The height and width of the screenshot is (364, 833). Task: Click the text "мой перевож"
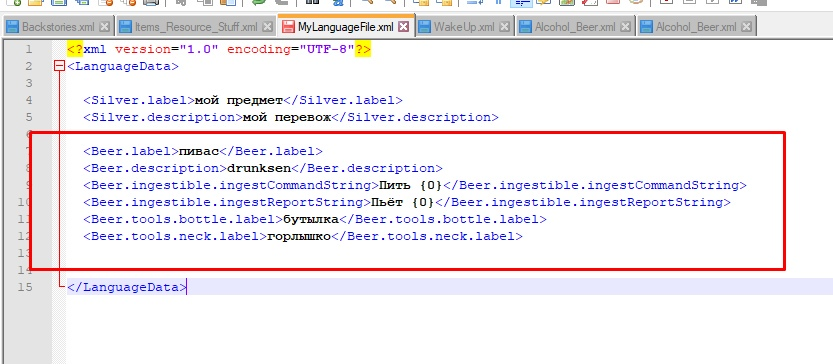click(x=287, y=117)
